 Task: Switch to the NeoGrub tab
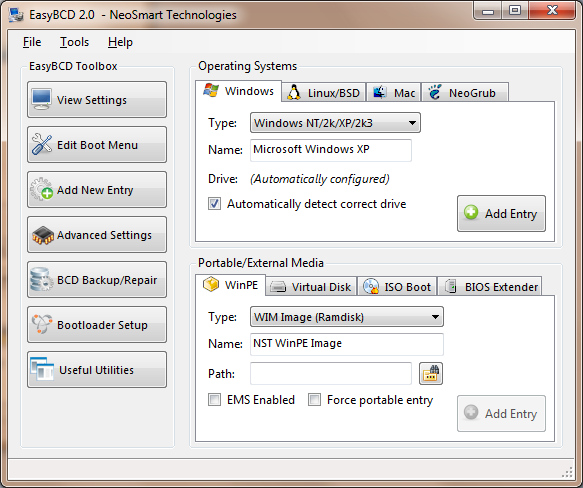coord(464,92)
